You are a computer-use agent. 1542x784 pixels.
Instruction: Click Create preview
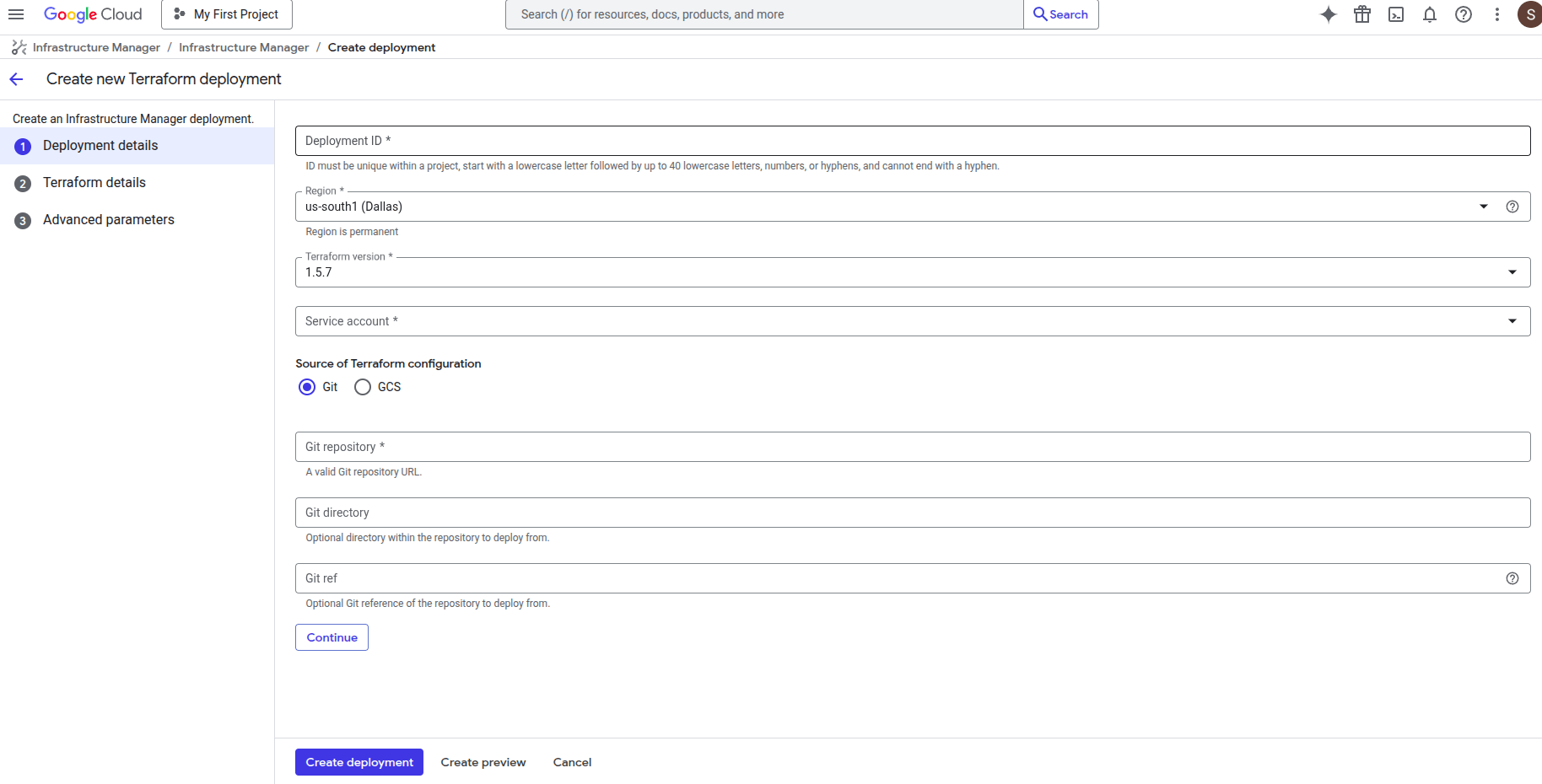(483, 761)
